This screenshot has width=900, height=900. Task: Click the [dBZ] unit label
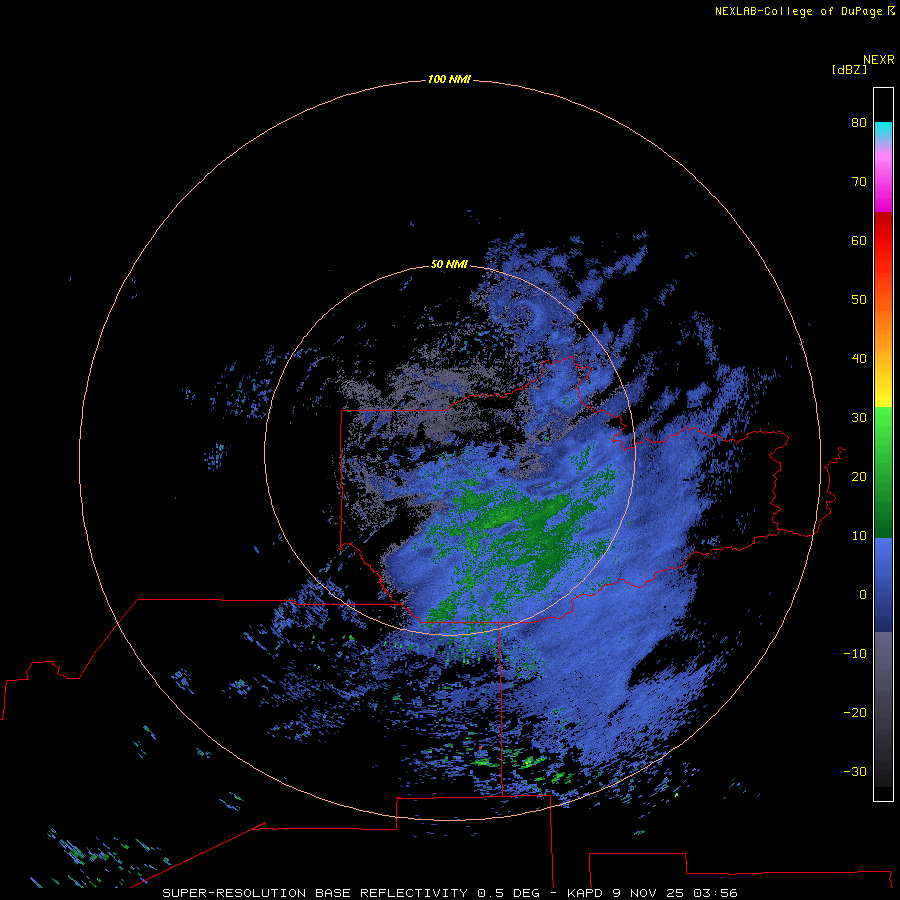[x=849, y=70]
